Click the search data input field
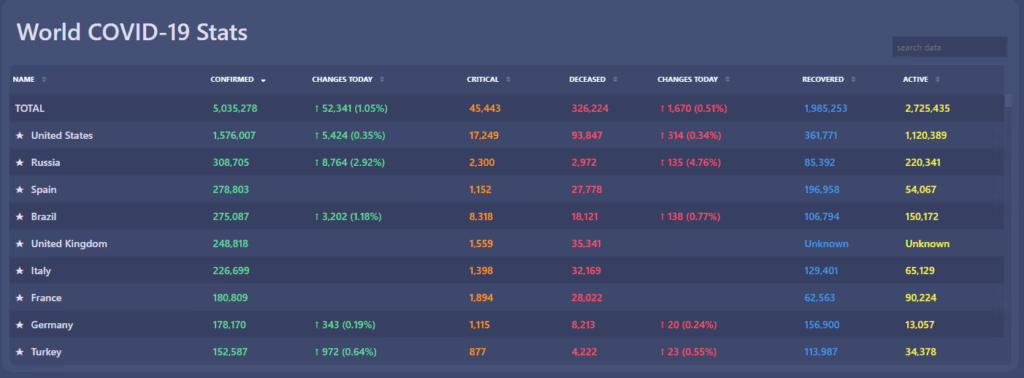 tap(950, 48)
